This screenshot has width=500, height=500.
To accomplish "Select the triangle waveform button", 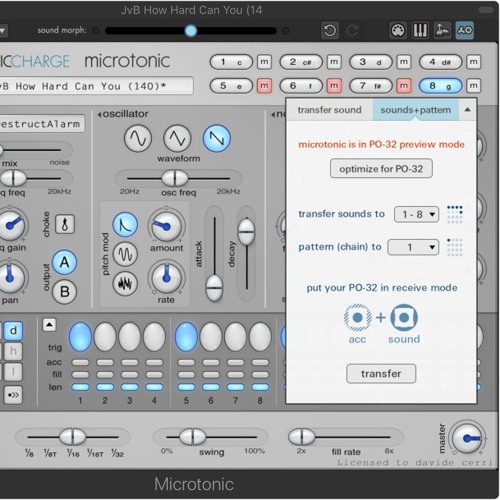I will click(177, 138).
